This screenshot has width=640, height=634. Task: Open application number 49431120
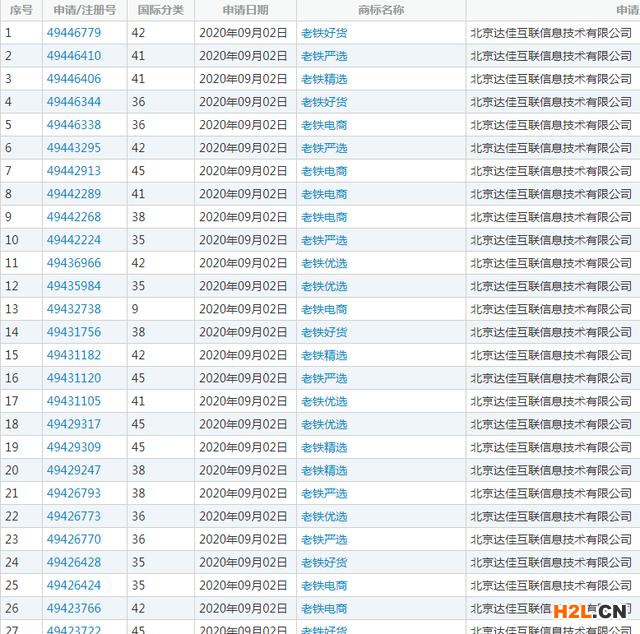pos(73,378)
